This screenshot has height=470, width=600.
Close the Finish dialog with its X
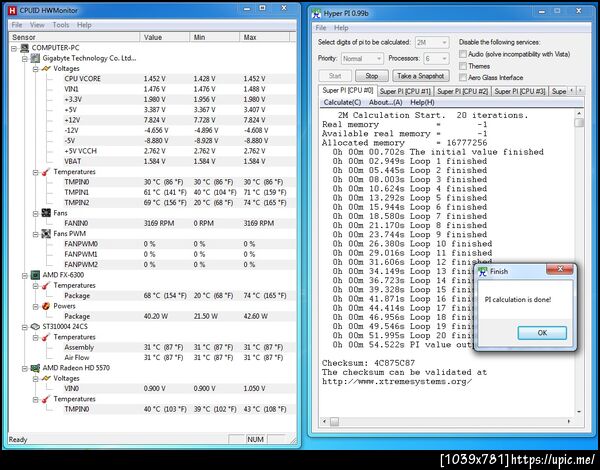[560, 269]
